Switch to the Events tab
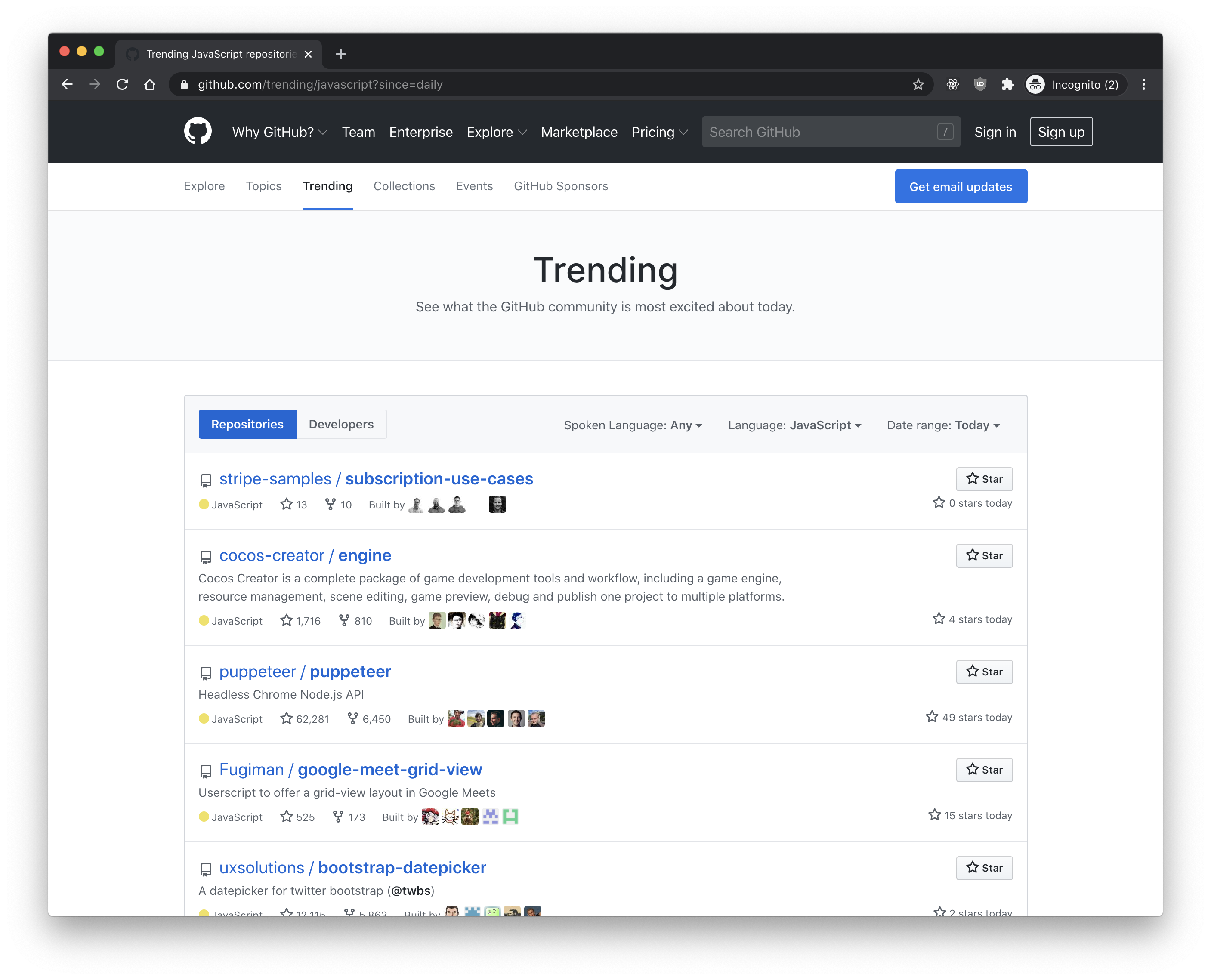Screen dimensions: 1211x980 coord(474,186)
